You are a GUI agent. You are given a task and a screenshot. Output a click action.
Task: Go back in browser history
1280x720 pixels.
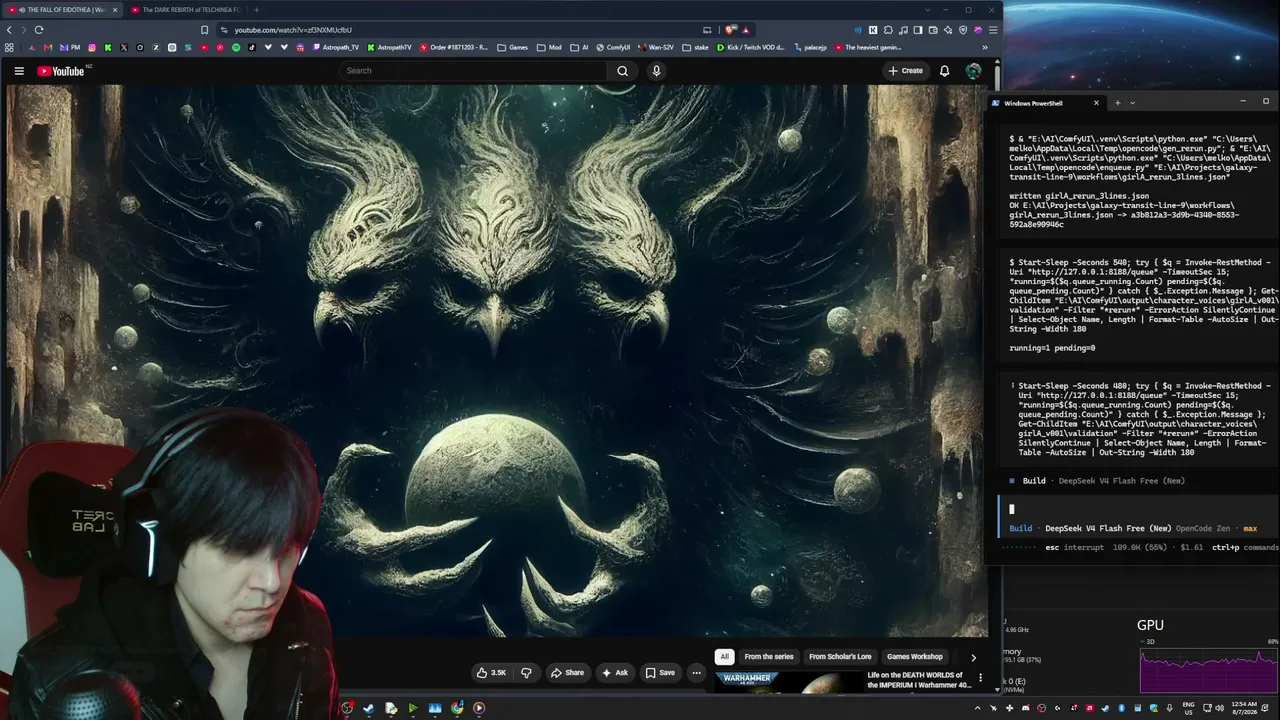coord(10,30)
